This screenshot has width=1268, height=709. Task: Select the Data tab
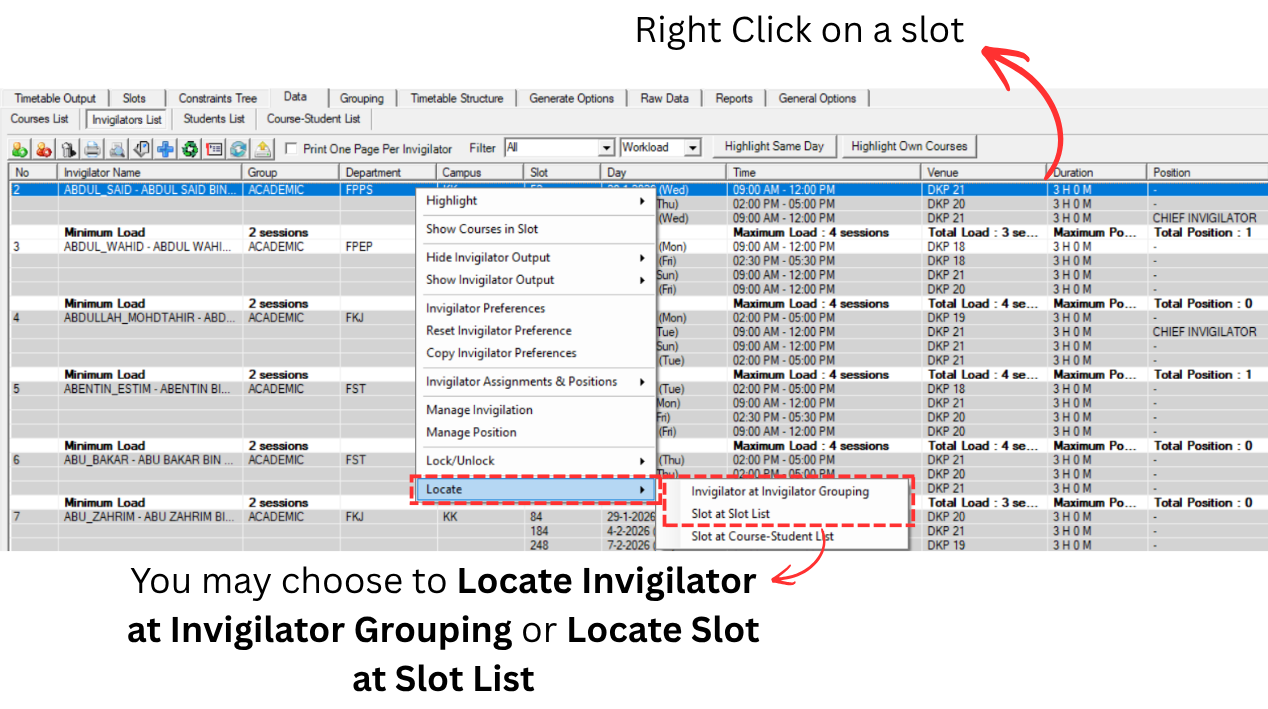coord(295,97)
